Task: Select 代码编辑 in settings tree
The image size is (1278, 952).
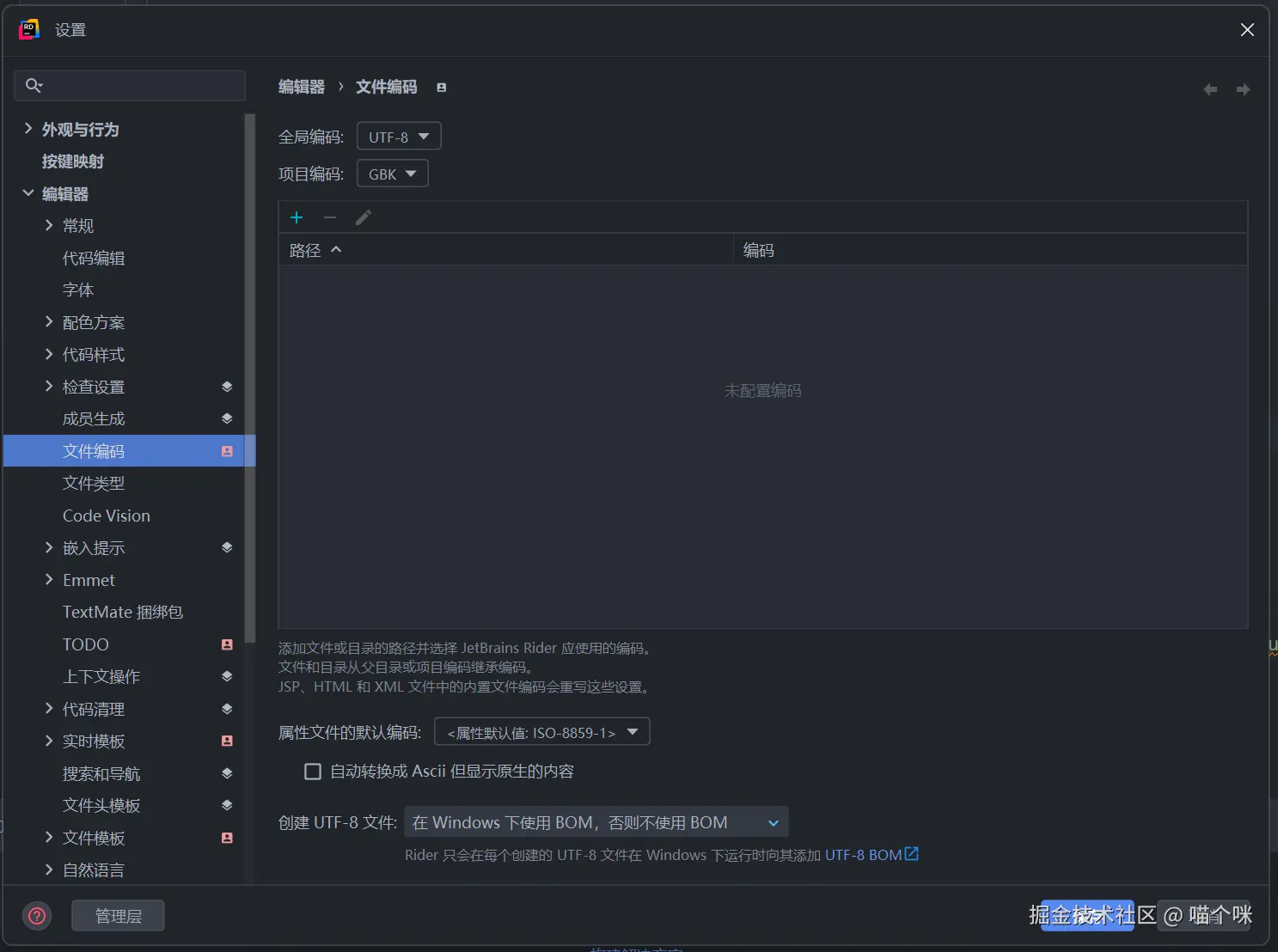Action: (x=94, y=258)
